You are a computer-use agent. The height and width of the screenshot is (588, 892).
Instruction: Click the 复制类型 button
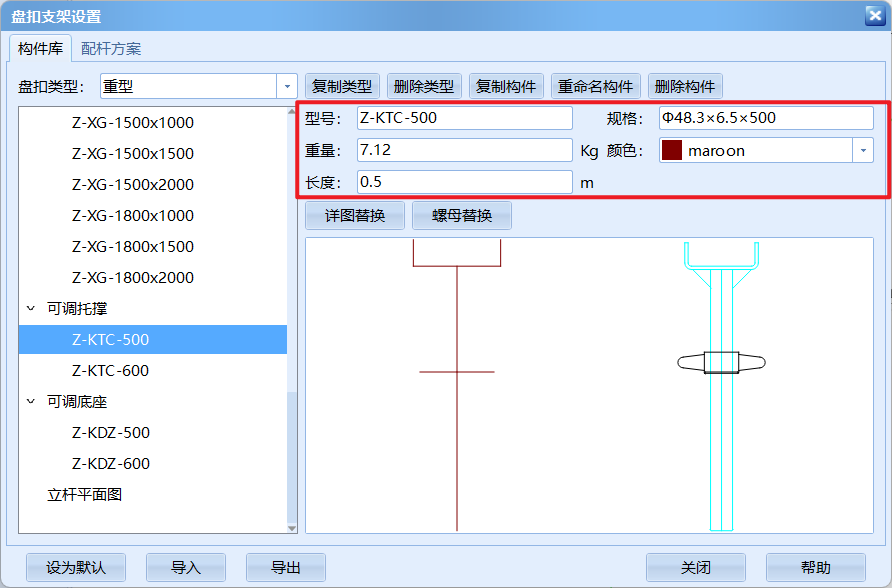342,87
